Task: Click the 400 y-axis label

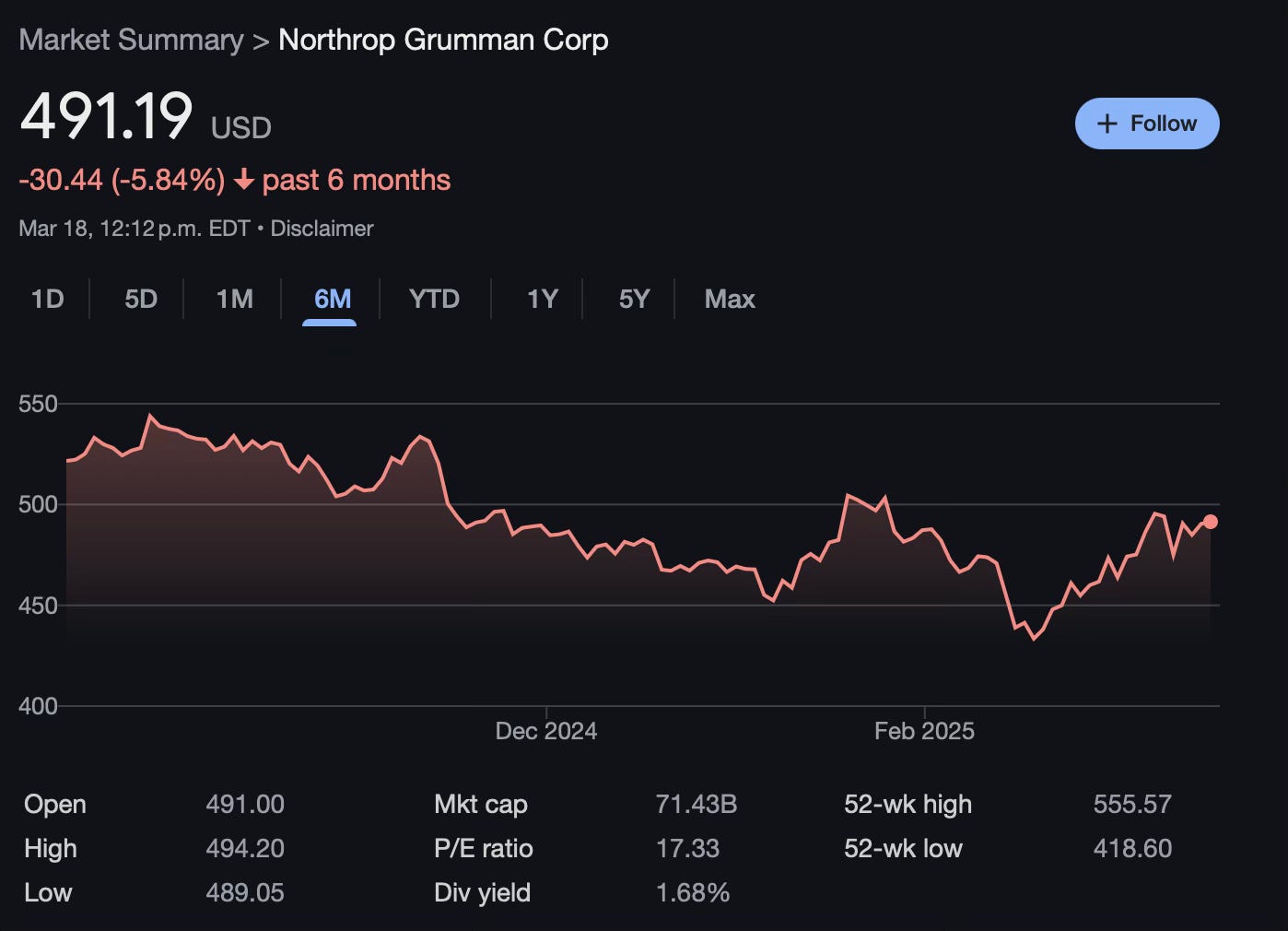Action: point(38,706)
